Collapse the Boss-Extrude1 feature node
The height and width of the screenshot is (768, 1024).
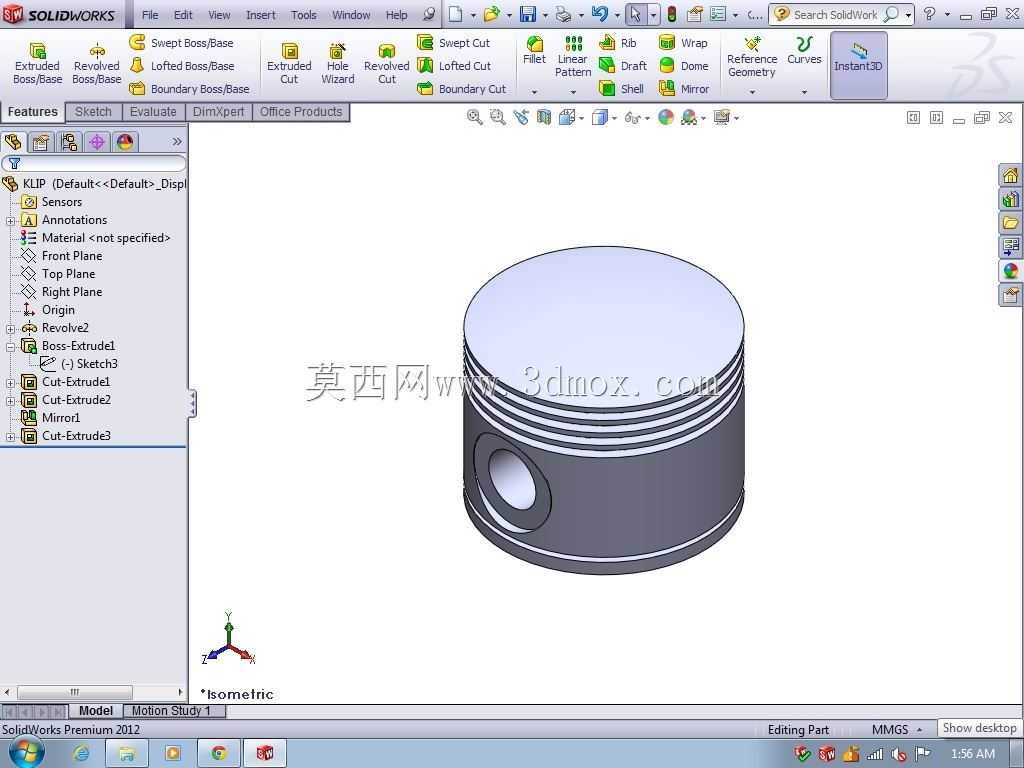click(10, 347)
